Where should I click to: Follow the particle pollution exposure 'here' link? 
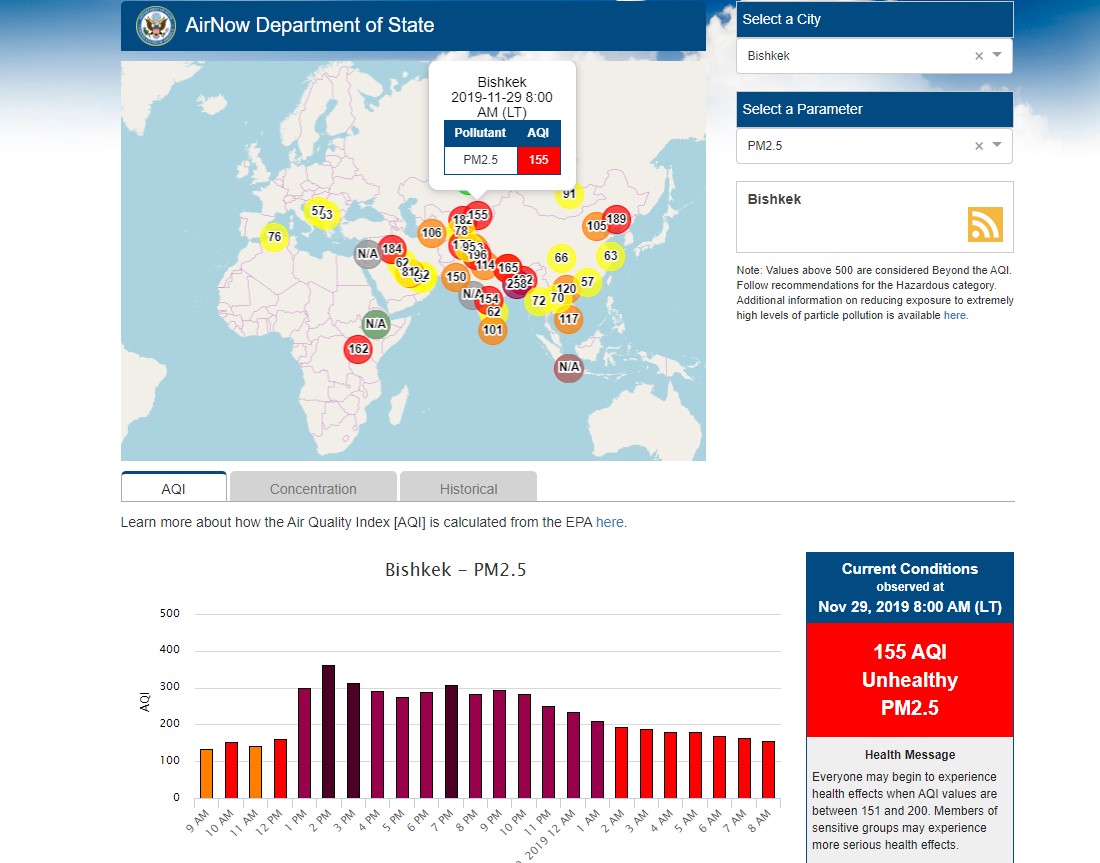point(954,315)
